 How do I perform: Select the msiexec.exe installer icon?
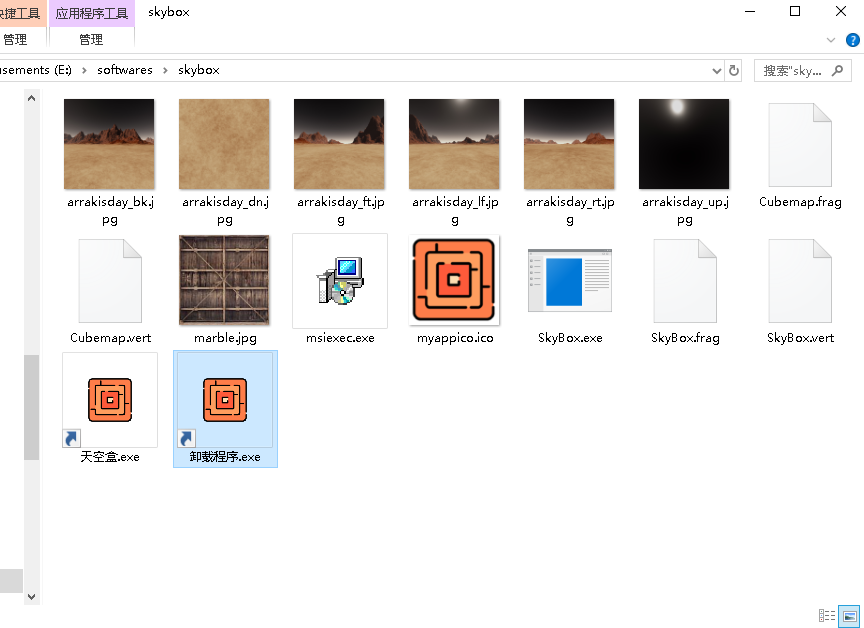coord(340,280)
